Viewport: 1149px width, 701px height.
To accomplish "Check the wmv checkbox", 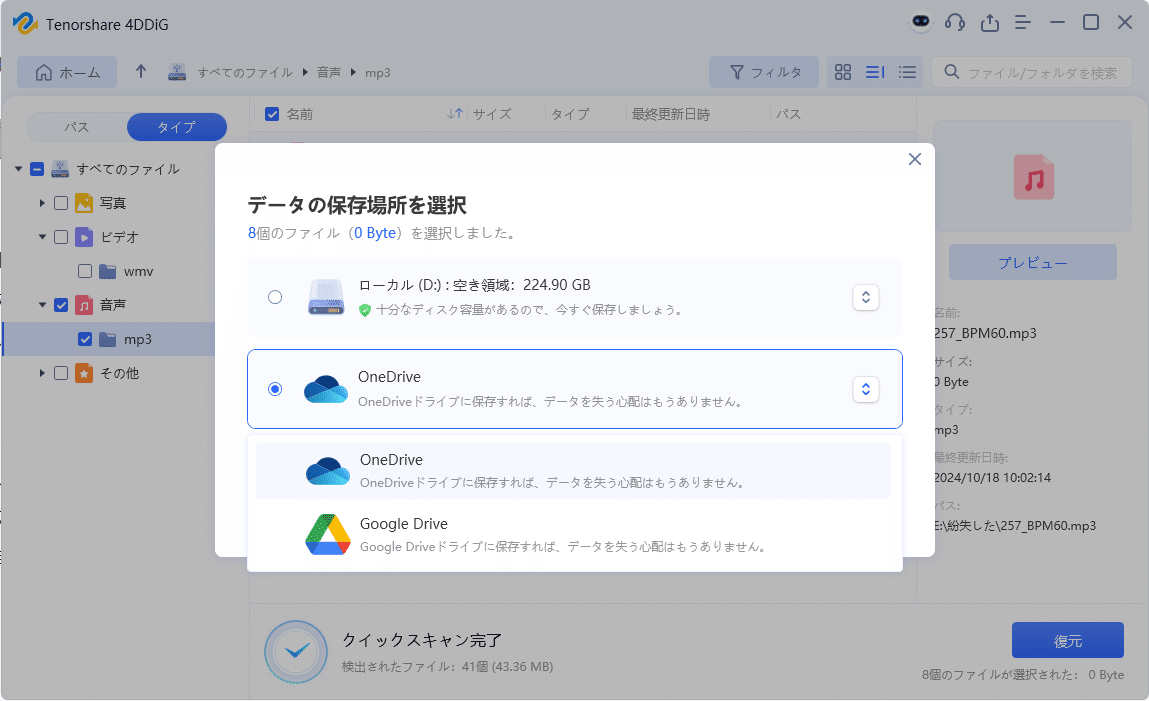I will point(85,271).
